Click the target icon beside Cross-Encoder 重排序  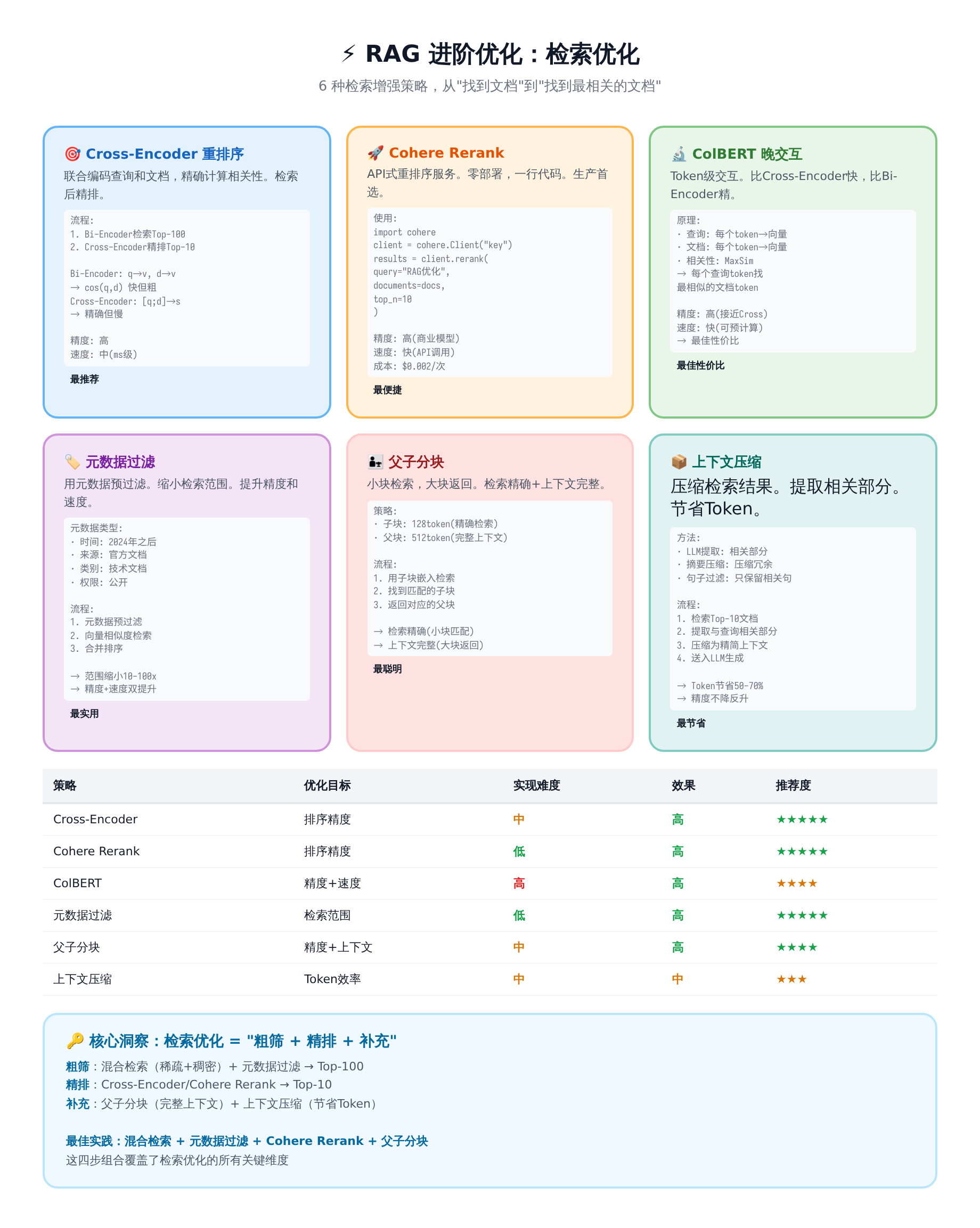72,154
